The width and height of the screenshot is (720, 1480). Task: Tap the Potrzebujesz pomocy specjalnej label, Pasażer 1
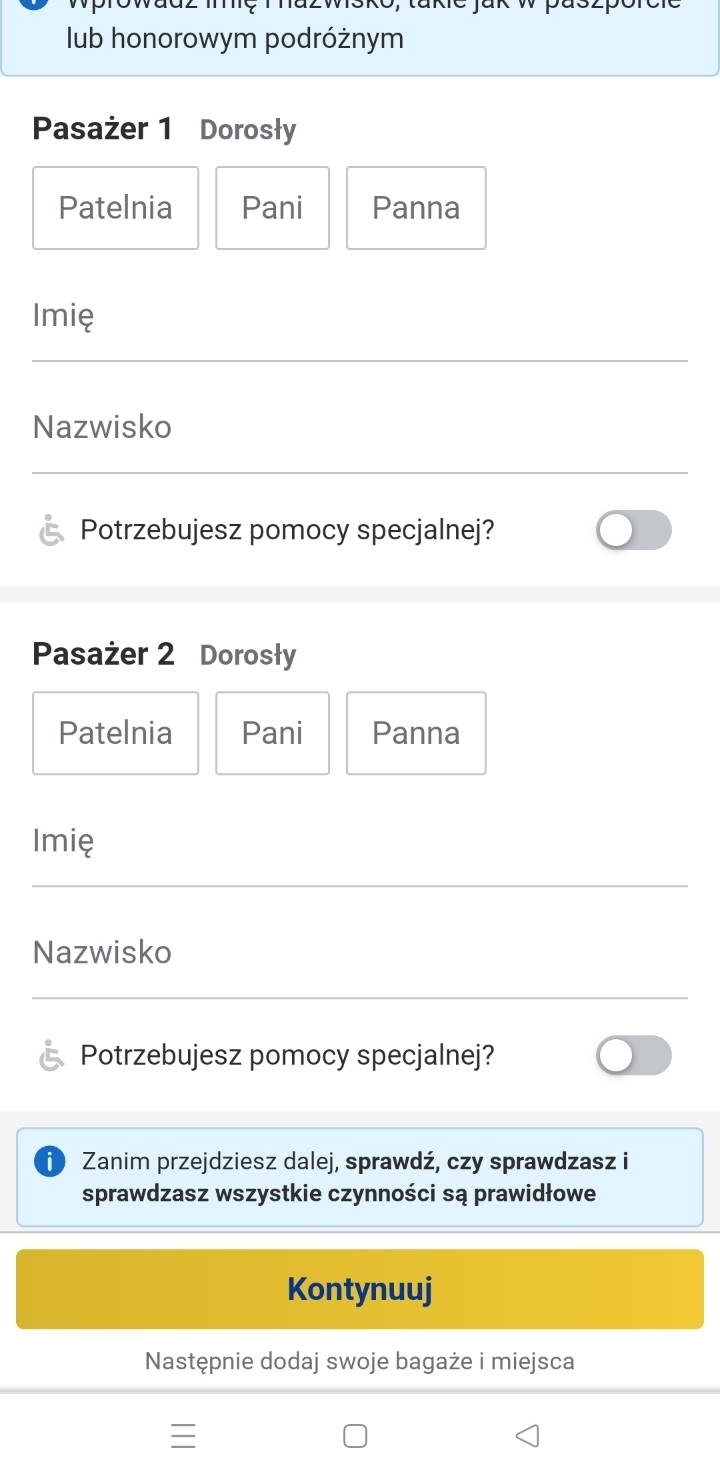[x=288, y=530]
